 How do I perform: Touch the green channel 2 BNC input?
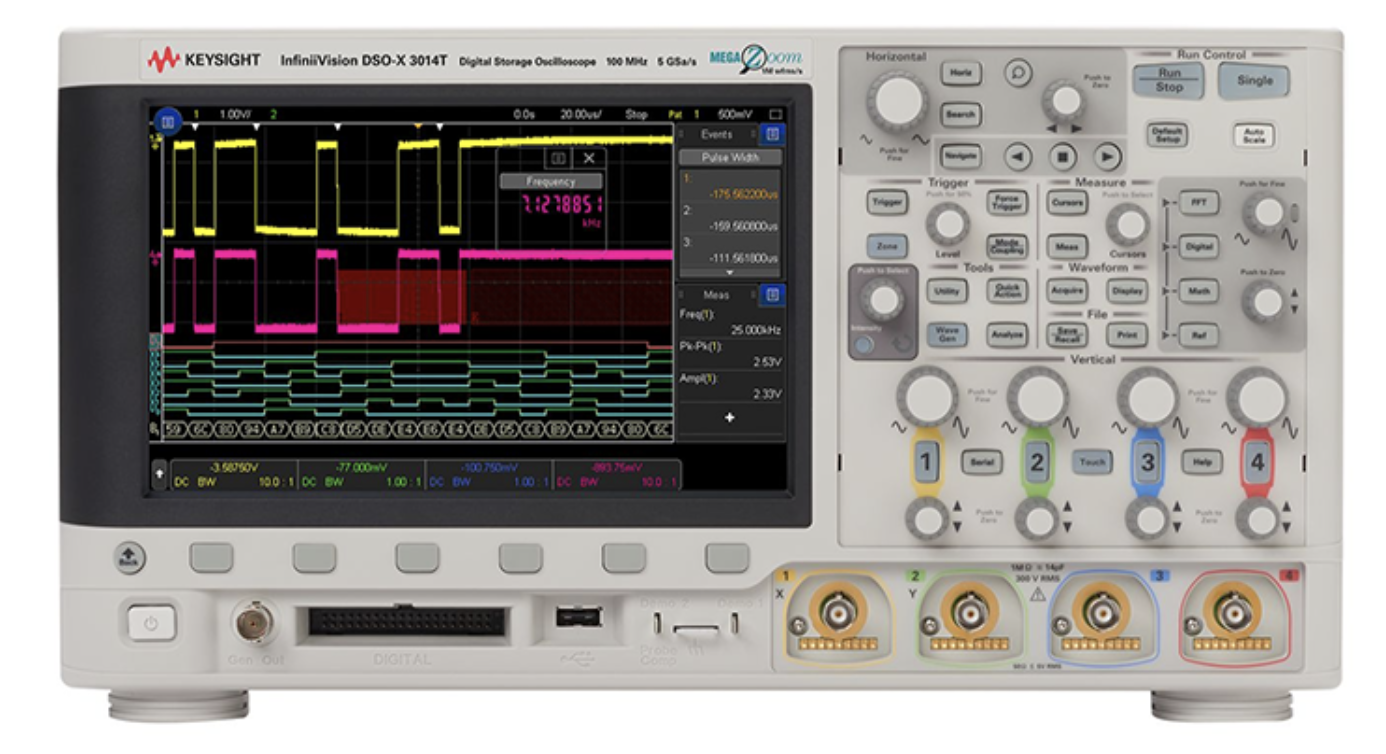point(970,611)
